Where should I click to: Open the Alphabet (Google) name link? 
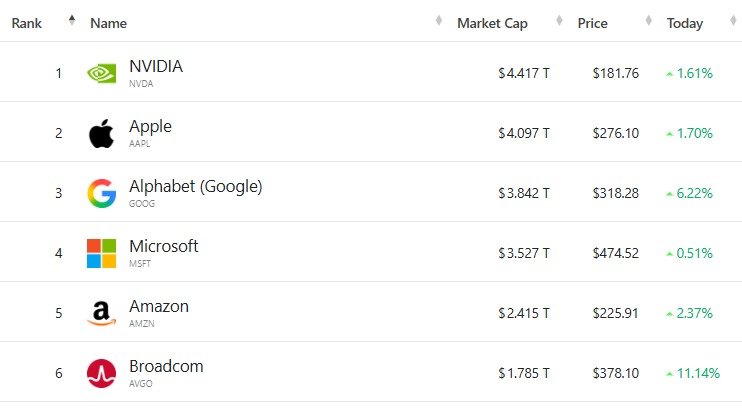pos(195,187)
